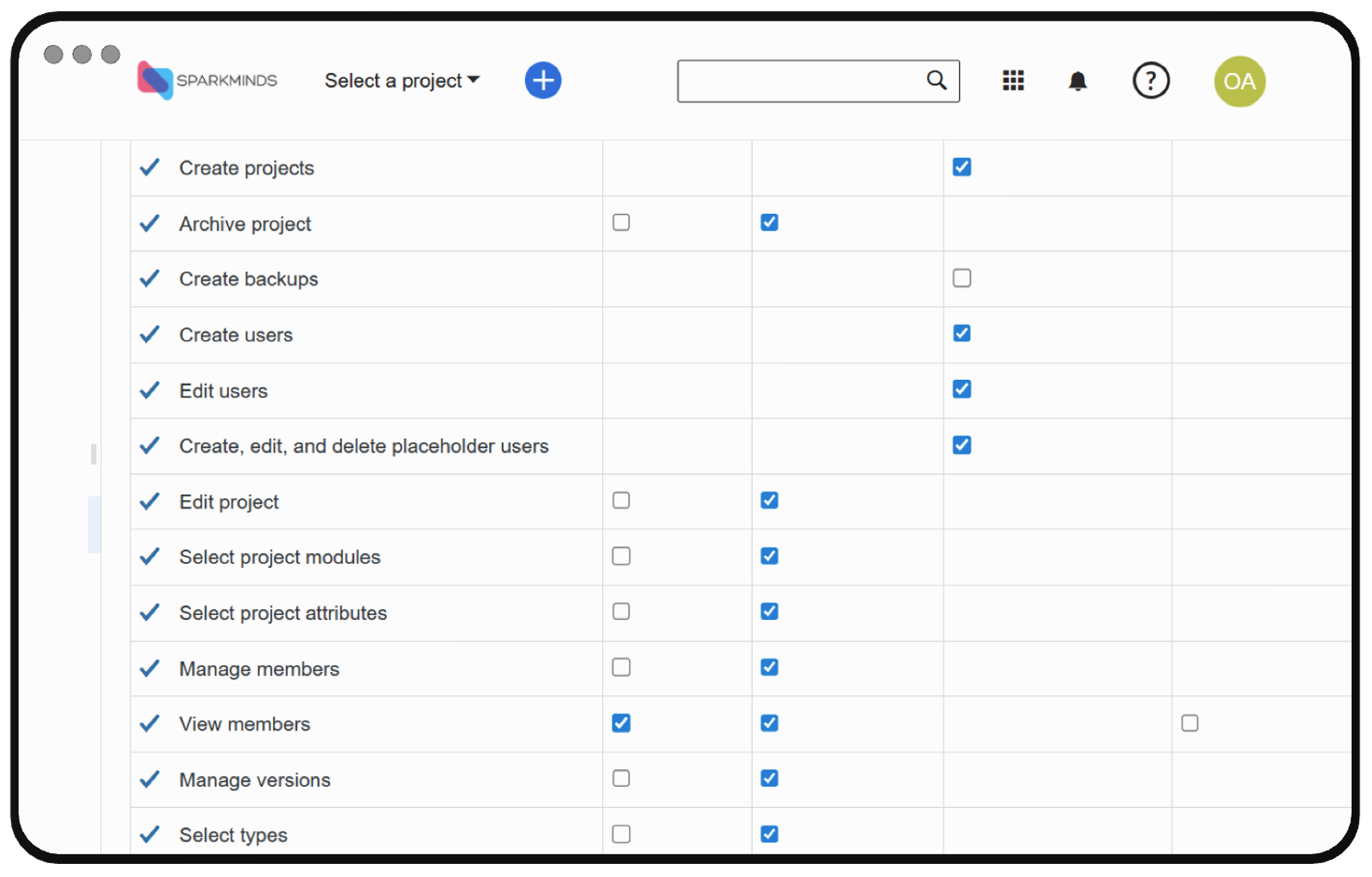Uncheck the checked Edit project checkbox
The image size is (1372, 877).
coord(769,500)
